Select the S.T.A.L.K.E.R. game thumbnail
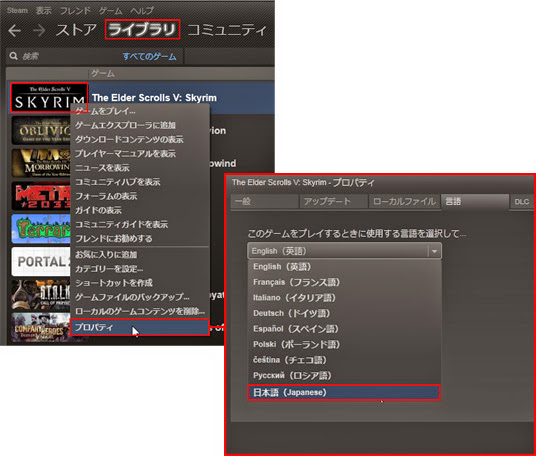This screenshot has height=456, width=540. tap(41, 294)
